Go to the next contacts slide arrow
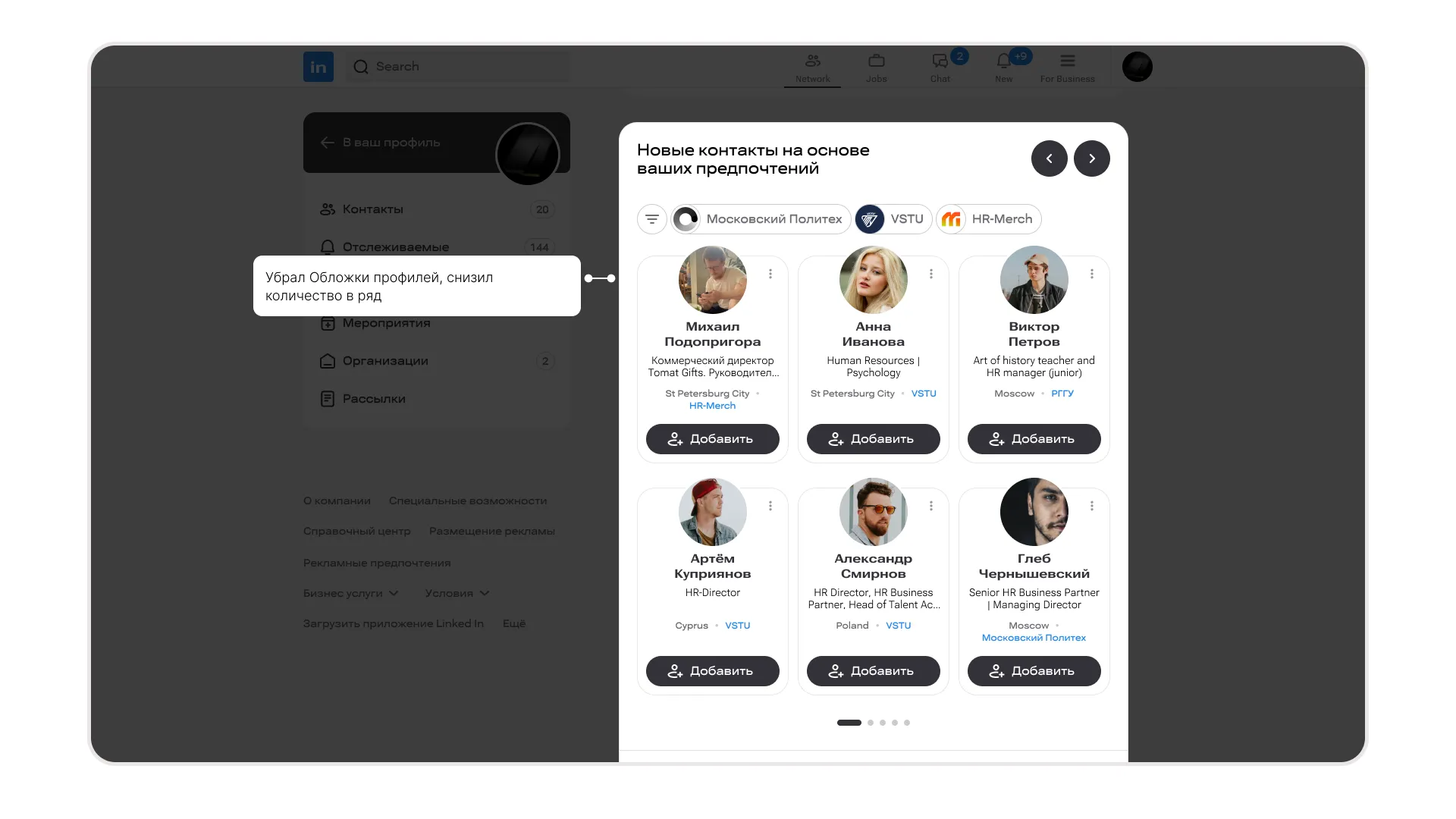The image size is (1456, 819). [1091, 158]
